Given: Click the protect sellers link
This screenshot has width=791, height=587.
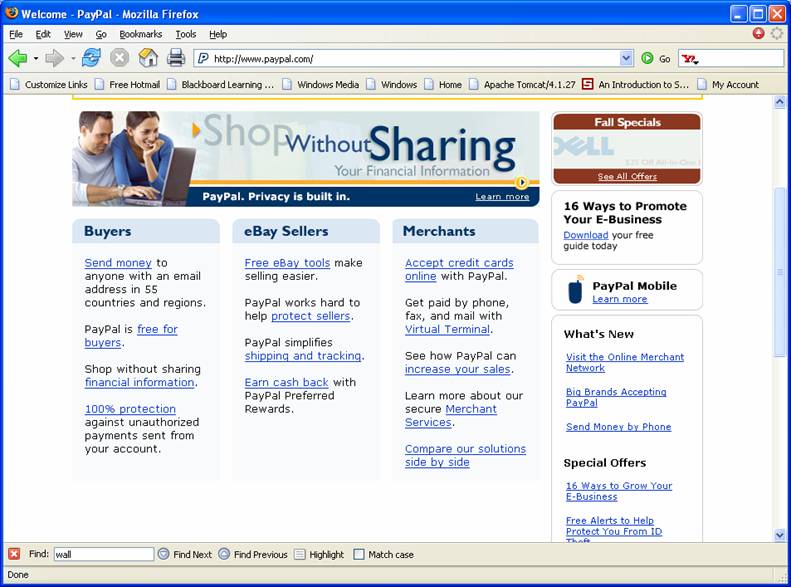Looking at the screenshot, I should [311, 316].
